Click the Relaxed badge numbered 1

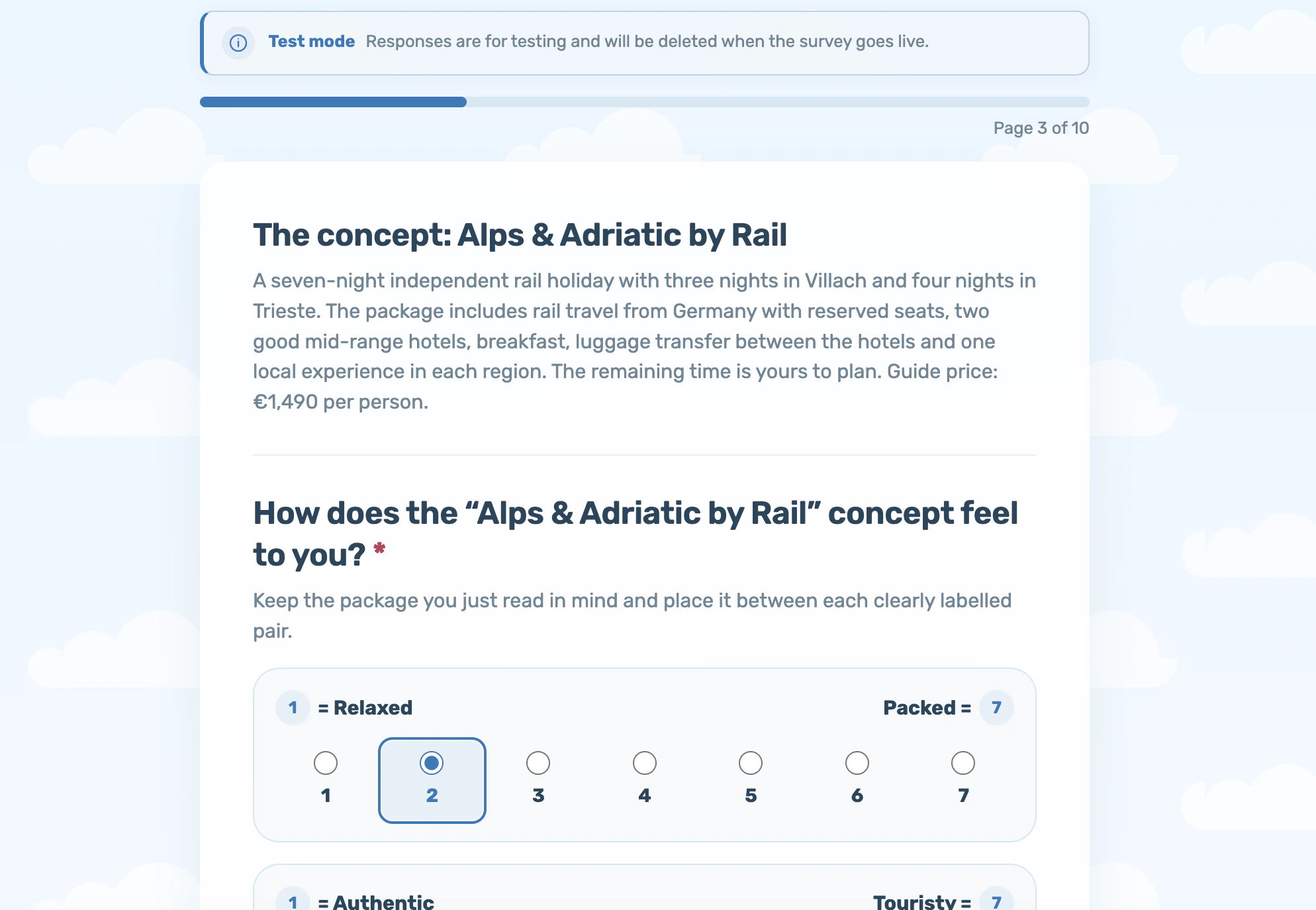(293, 707)
